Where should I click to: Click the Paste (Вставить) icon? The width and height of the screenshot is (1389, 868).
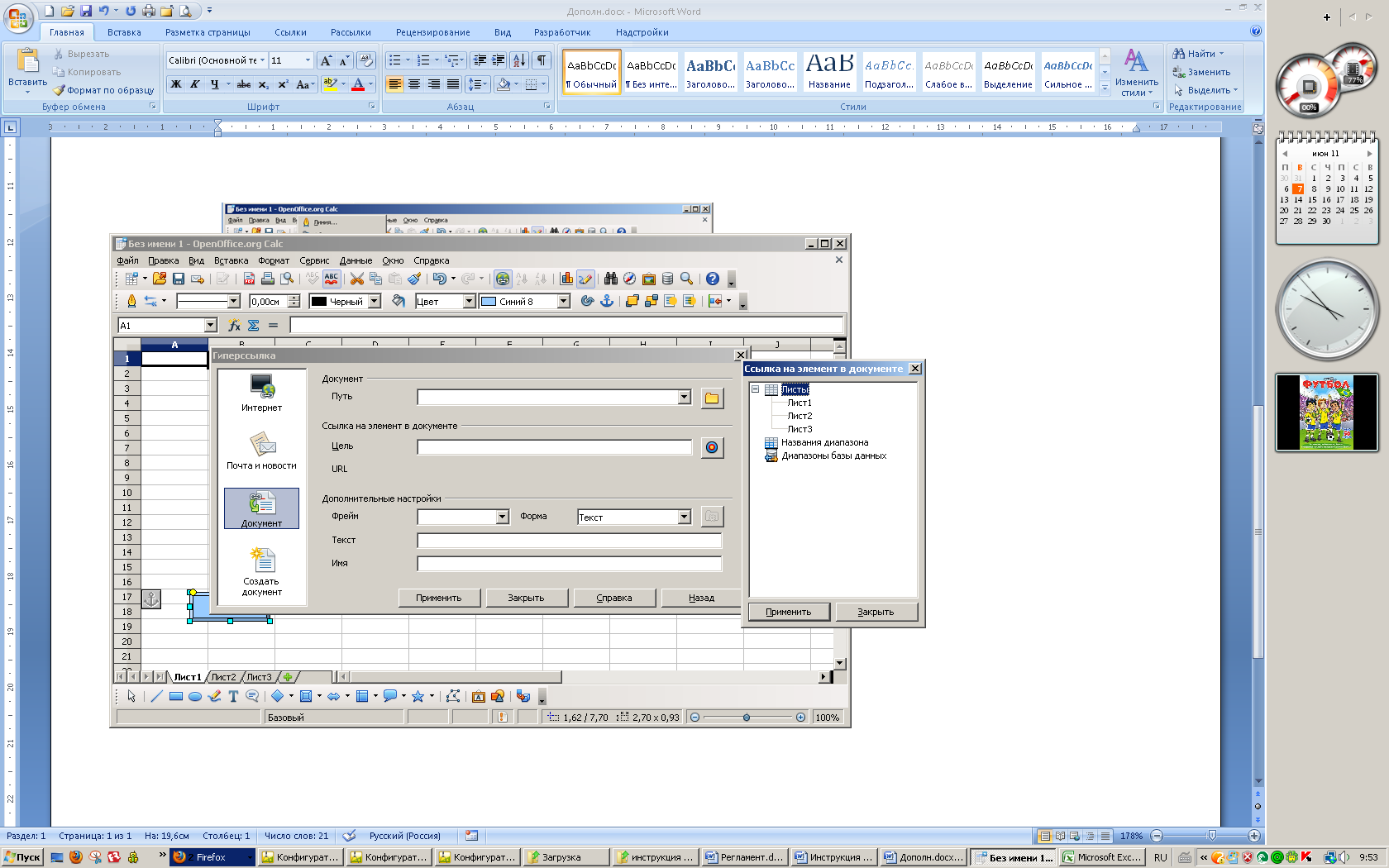[x=28, y=61]
